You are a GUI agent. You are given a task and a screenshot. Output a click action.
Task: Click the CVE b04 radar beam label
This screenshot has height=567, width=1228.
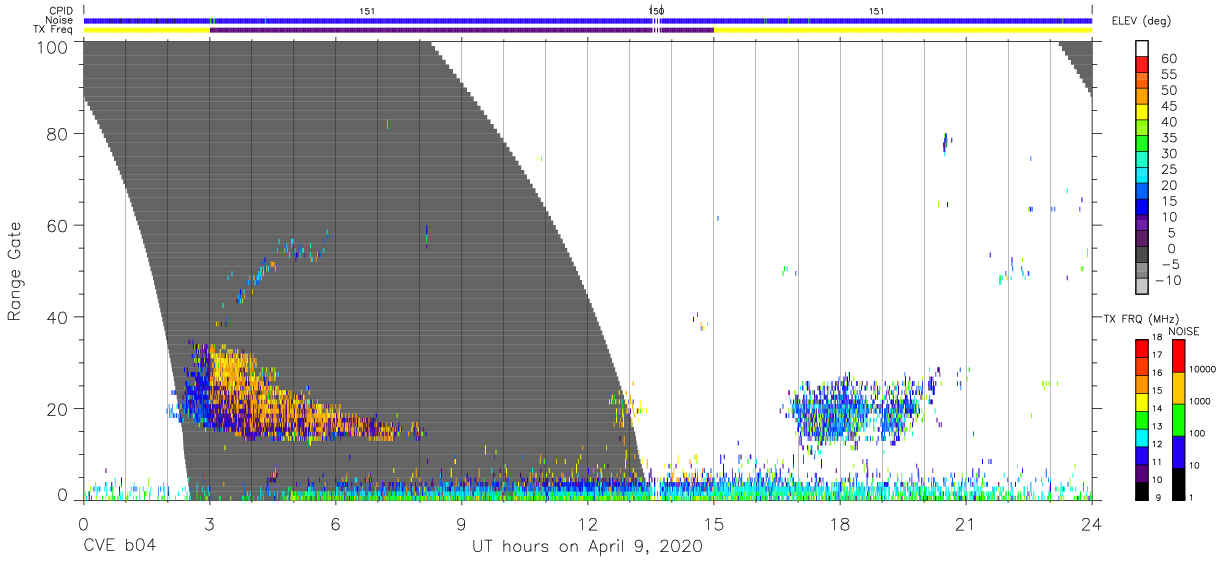pyautogui.click(x=119, y=547)
